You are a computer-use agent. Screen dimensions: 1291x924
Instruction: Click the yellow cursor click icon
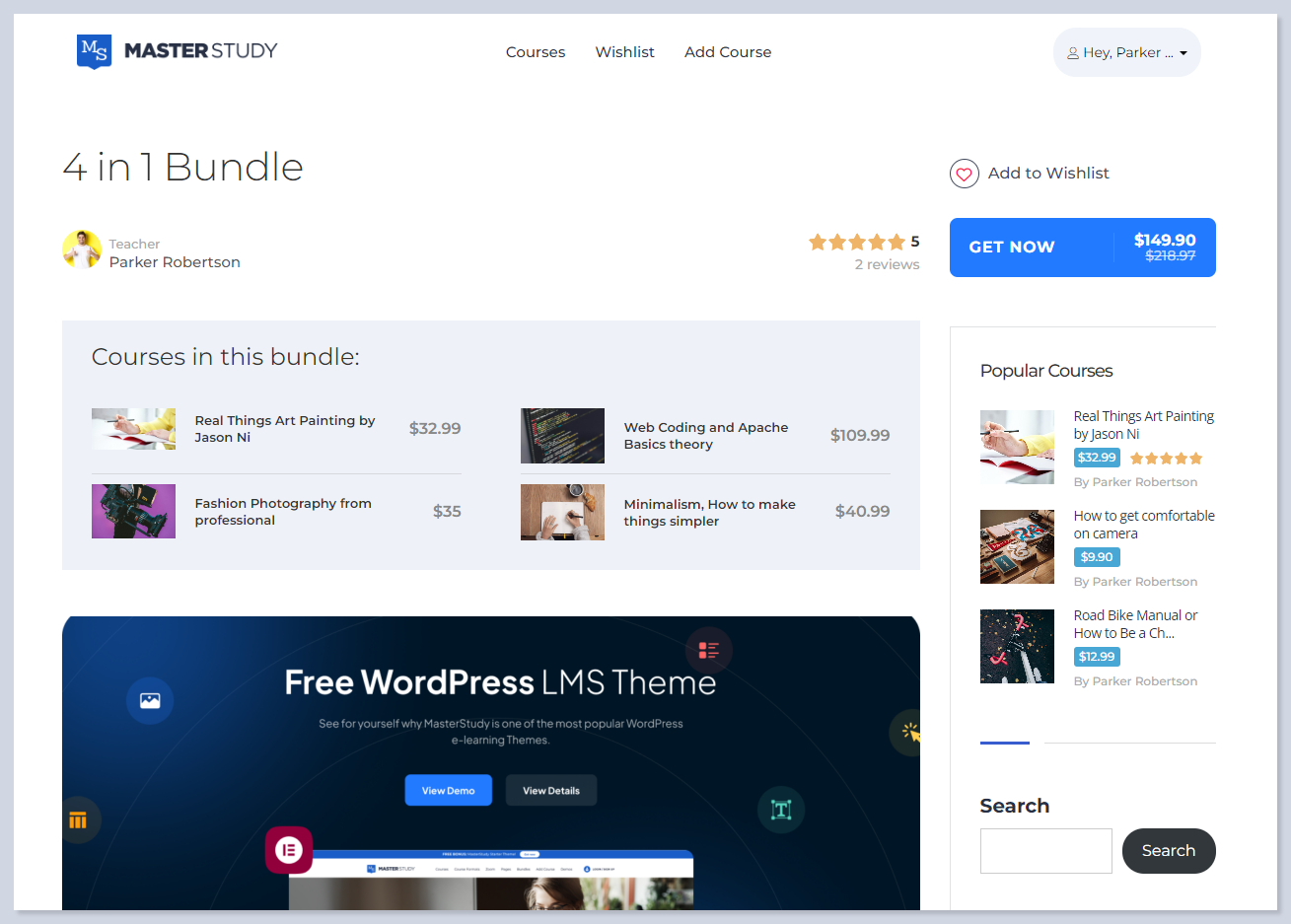click(909, 733)
